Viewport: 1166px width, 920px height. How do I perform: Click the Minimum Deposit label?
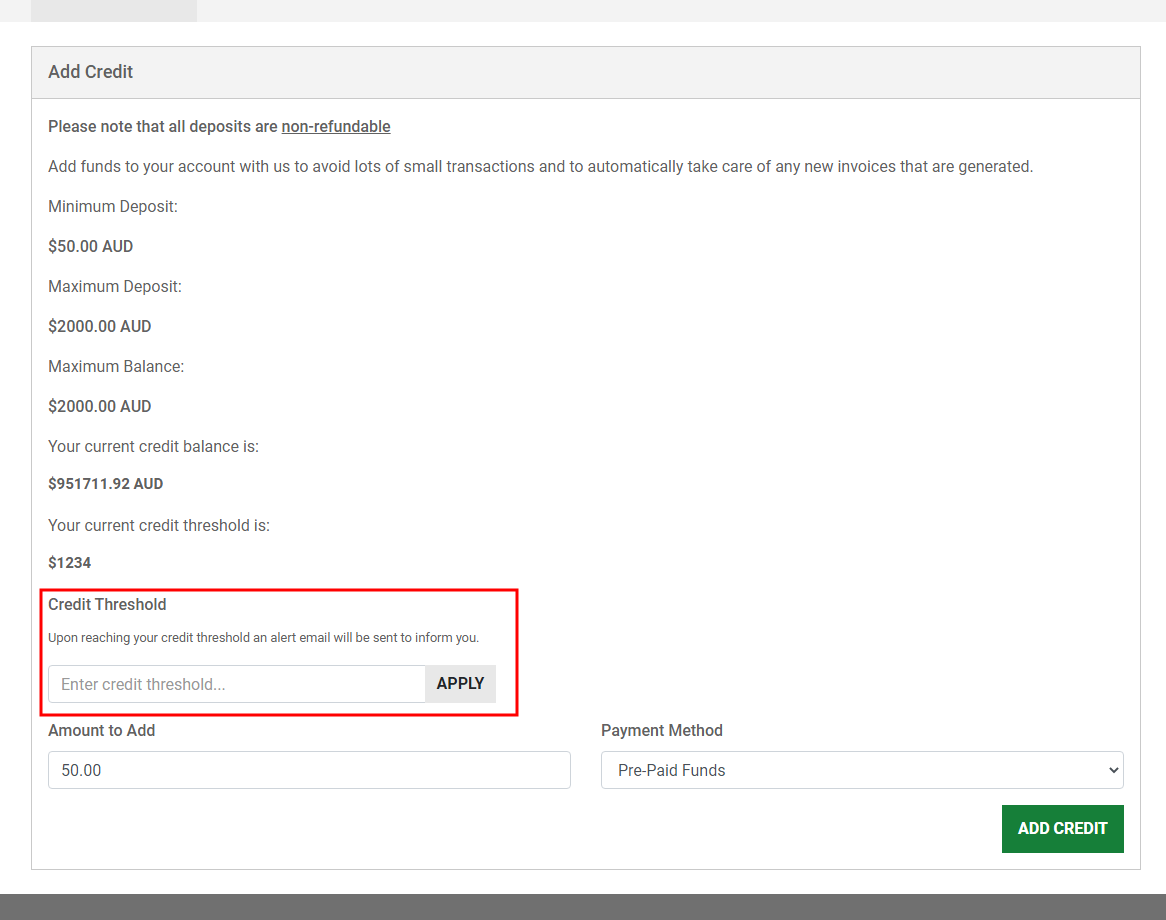point(112,207)
